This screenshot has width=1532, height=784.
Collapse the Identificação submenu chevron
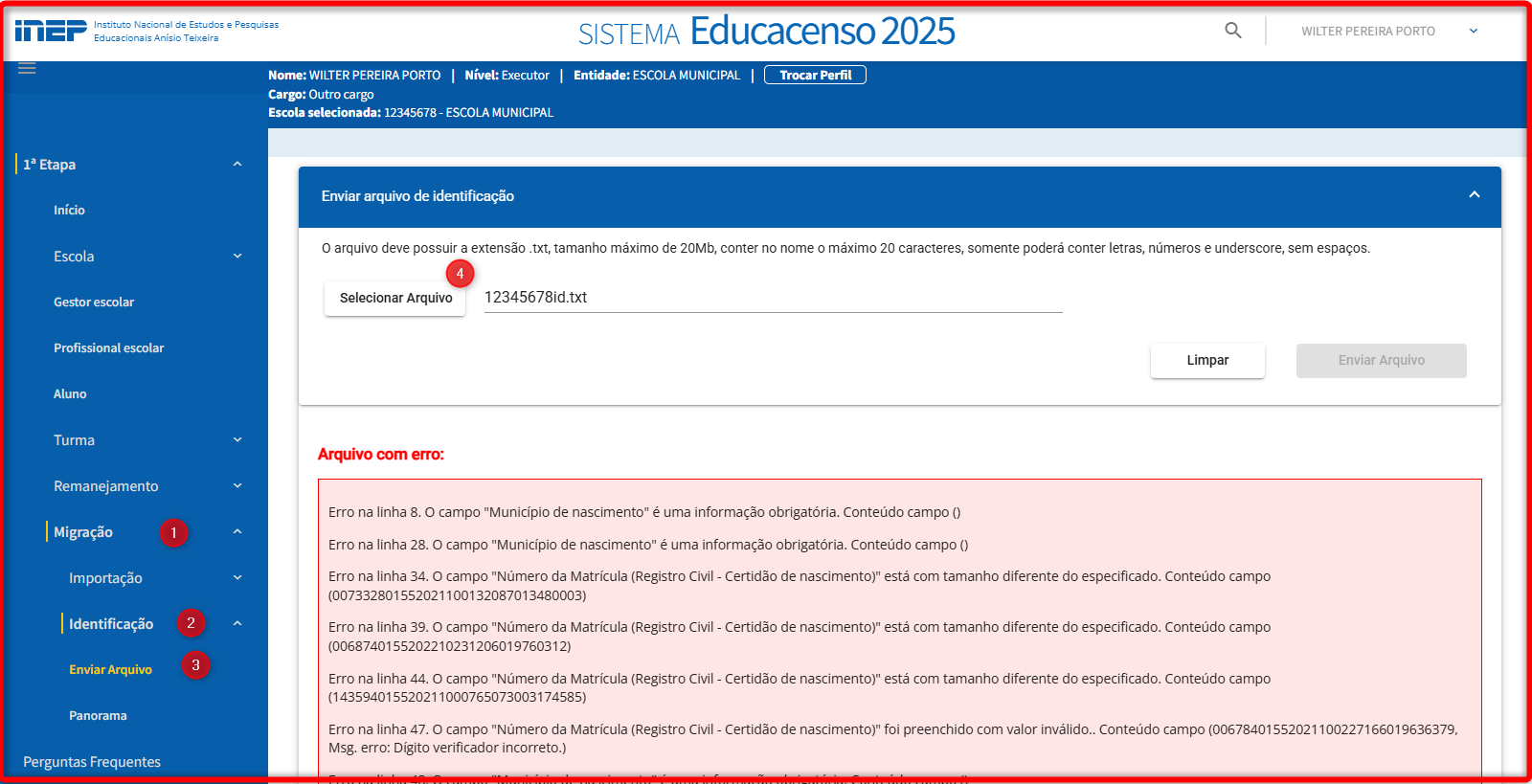coord(237,623)
